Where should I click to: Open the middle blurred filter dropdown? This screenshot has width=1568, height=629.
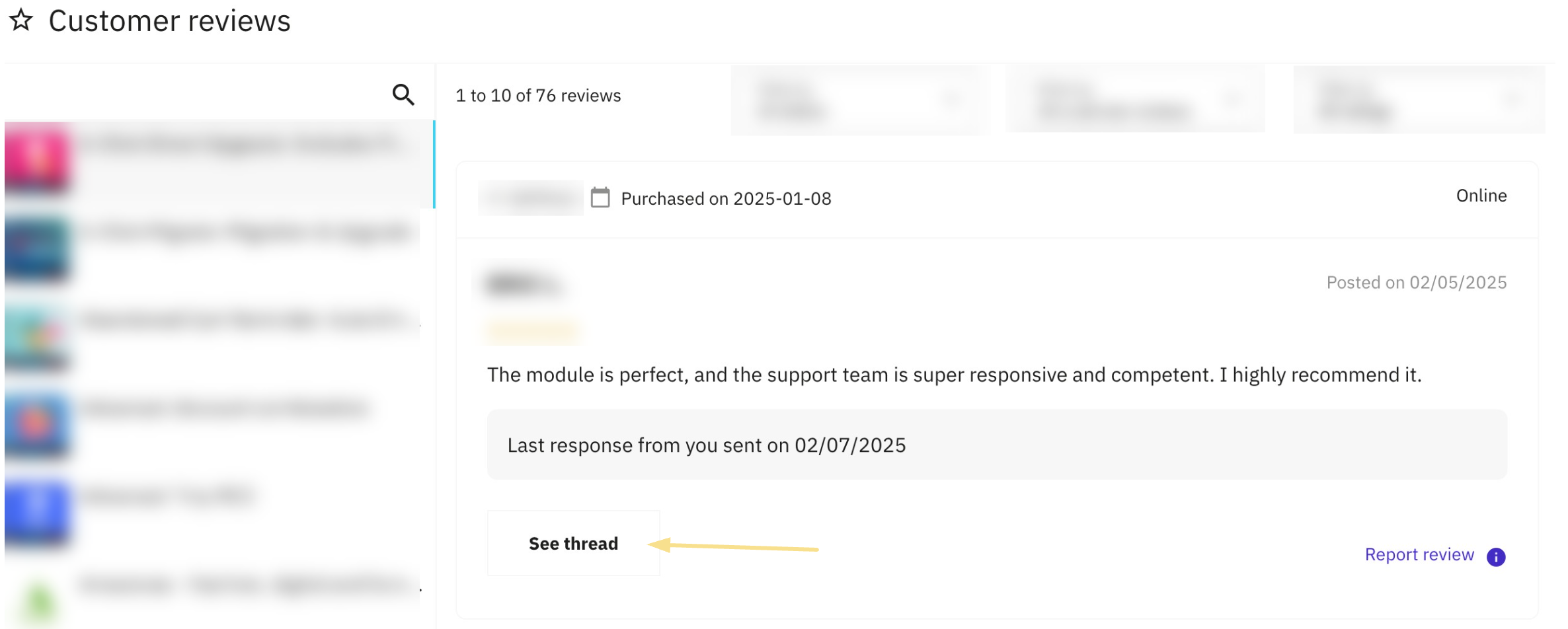[x=1135, y=100]
